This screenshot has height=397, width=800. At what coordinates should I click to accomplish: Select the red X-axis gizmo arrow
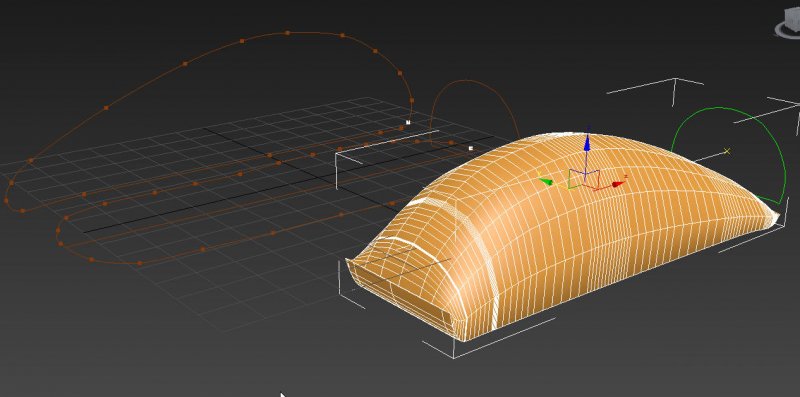(x=618, y=184)
